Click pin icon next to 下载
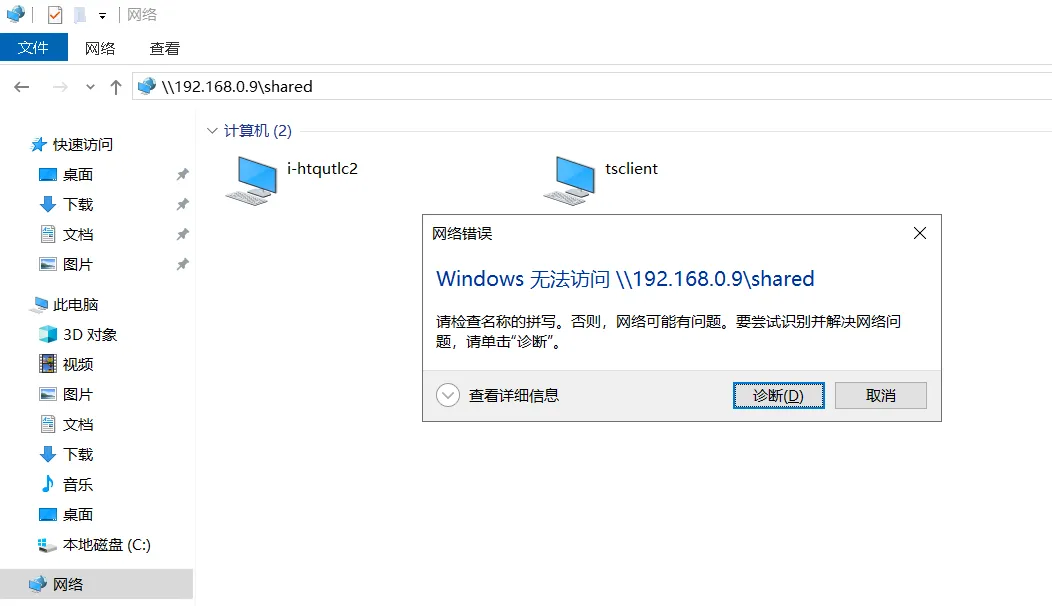Screen dimensions: 1052x606 click(x=182, y=204)
